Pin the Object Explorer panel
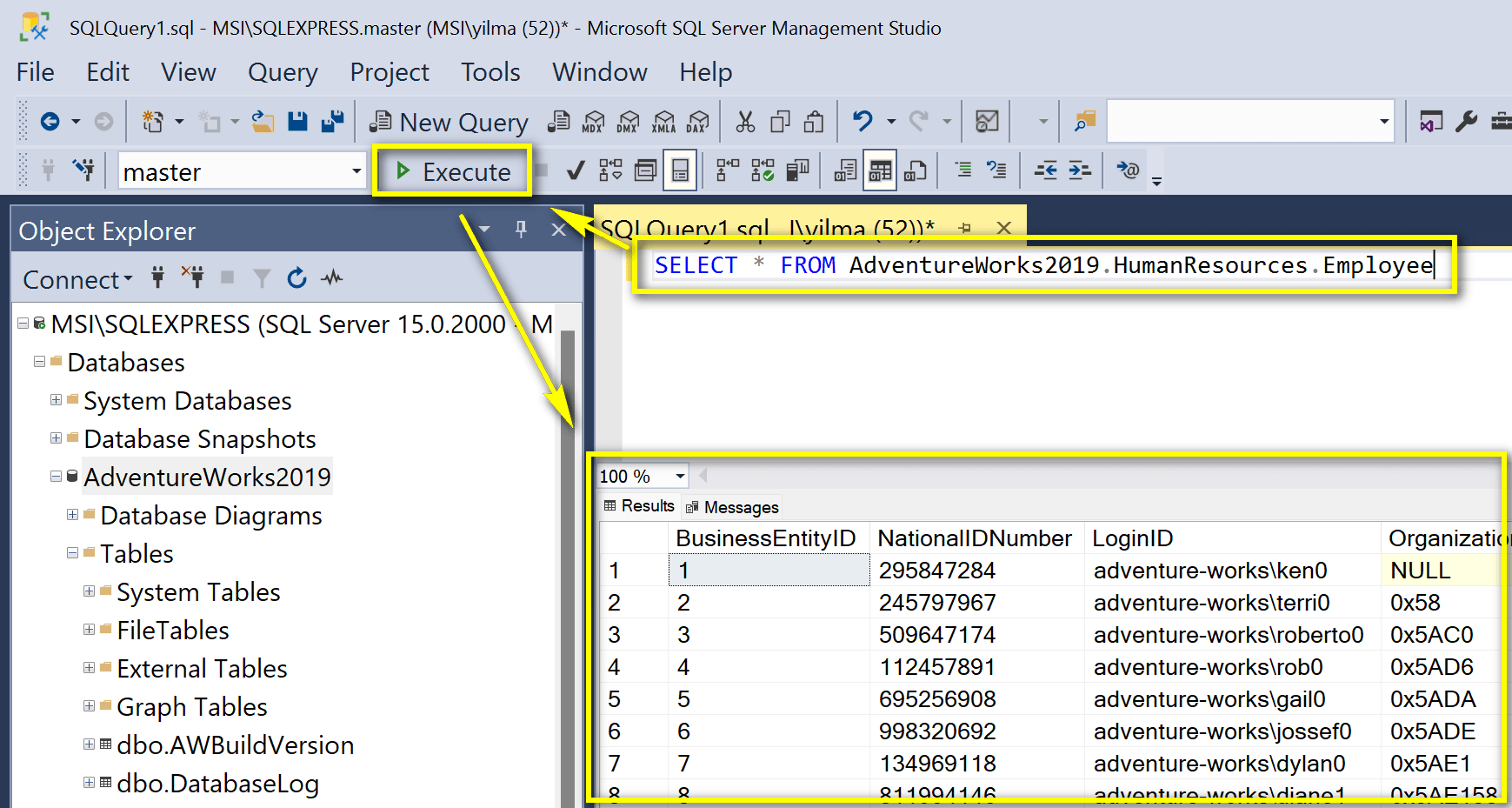 (521, 230)
